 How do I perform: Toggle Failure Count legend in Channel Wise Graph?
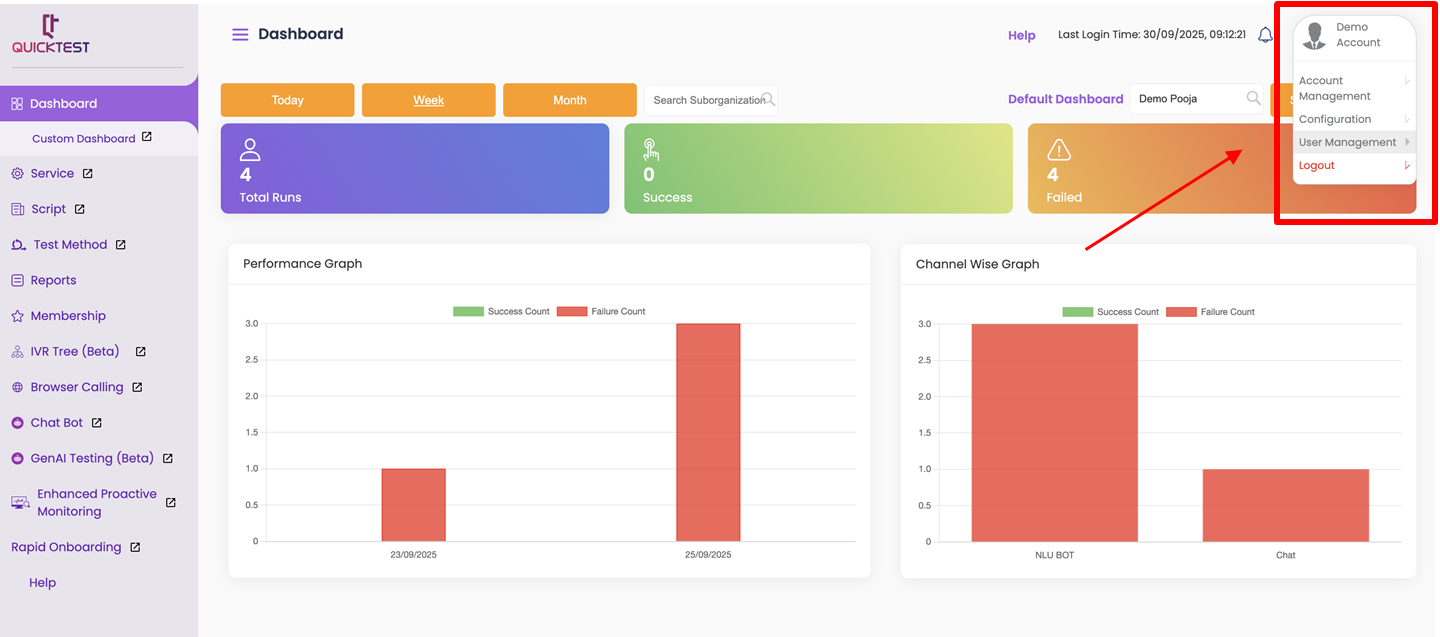click(x=1210, y=312)
